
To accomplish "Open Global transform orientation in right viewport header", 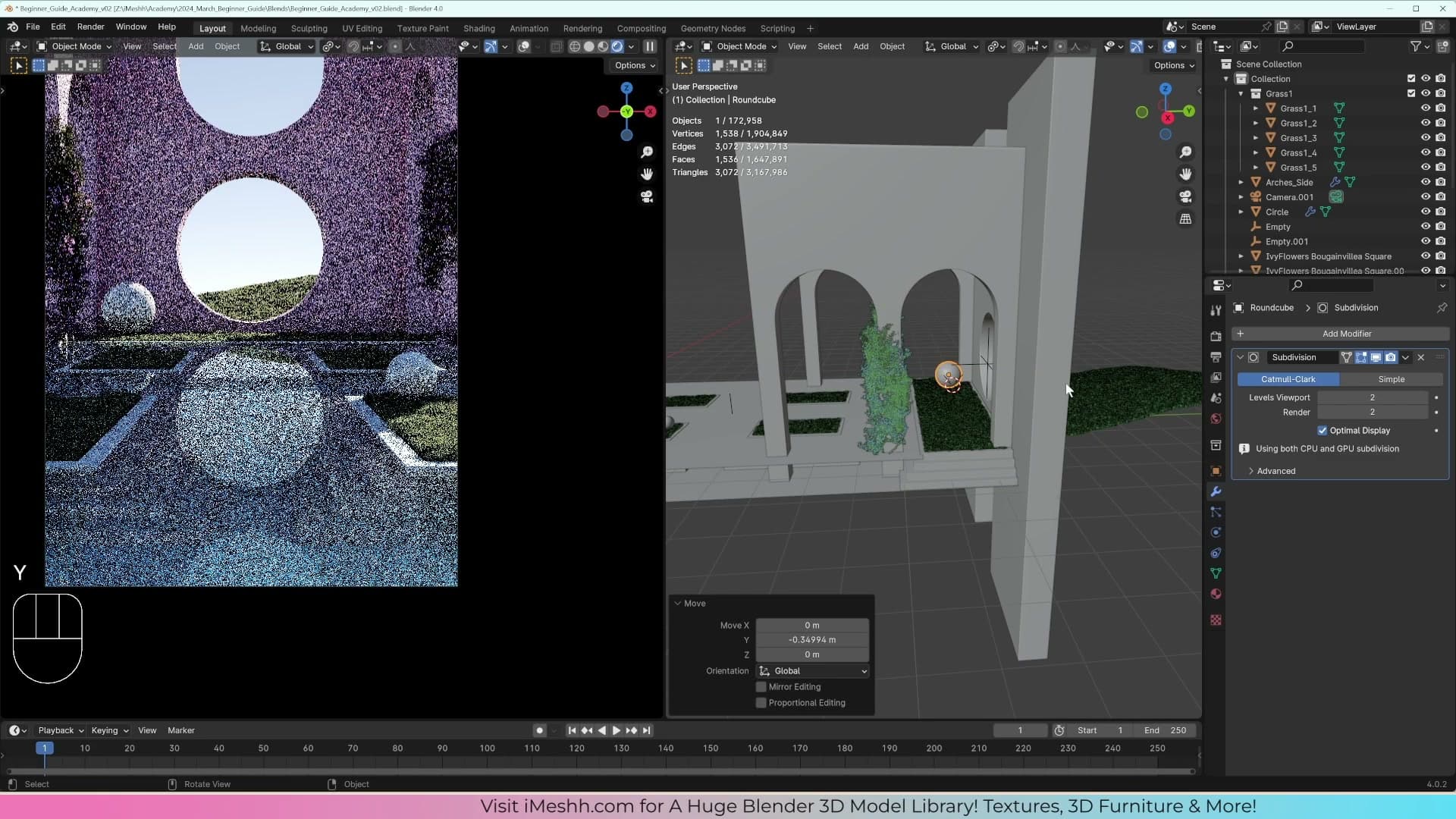I will 952,46.
